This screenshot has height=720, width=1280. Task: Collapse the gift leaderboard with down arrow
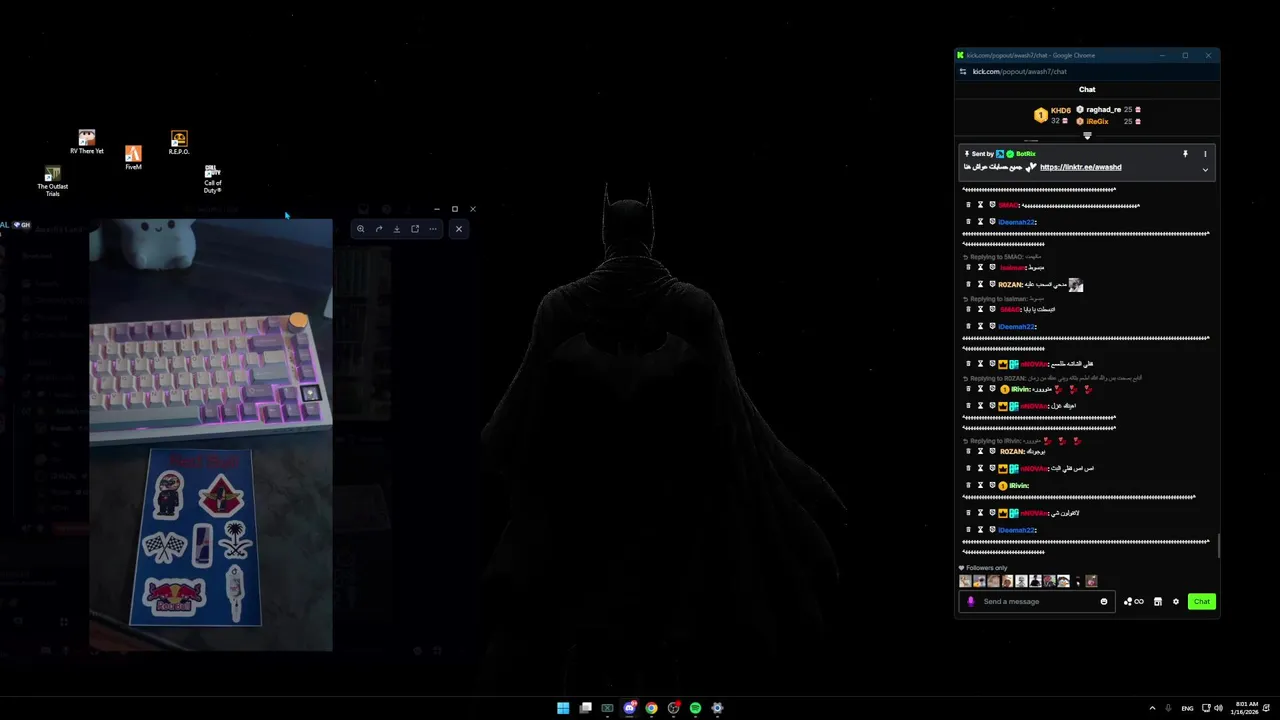pos(1087,136)
